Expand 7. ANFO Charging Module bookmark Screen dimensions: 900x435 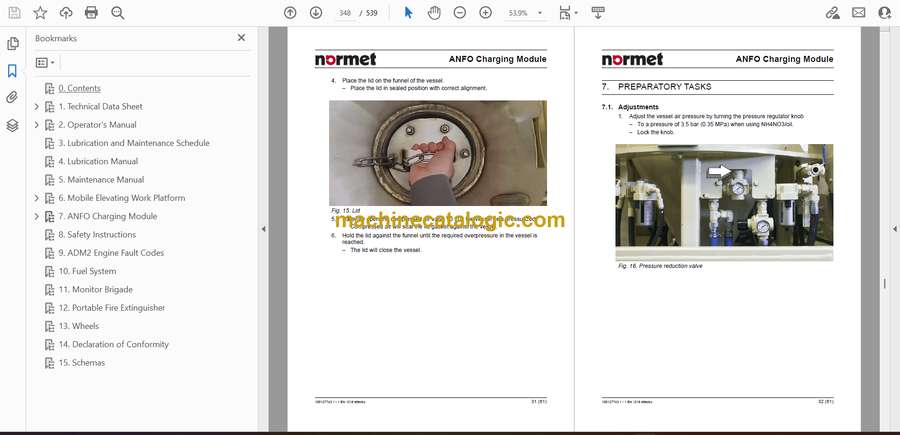click(37, 216)
